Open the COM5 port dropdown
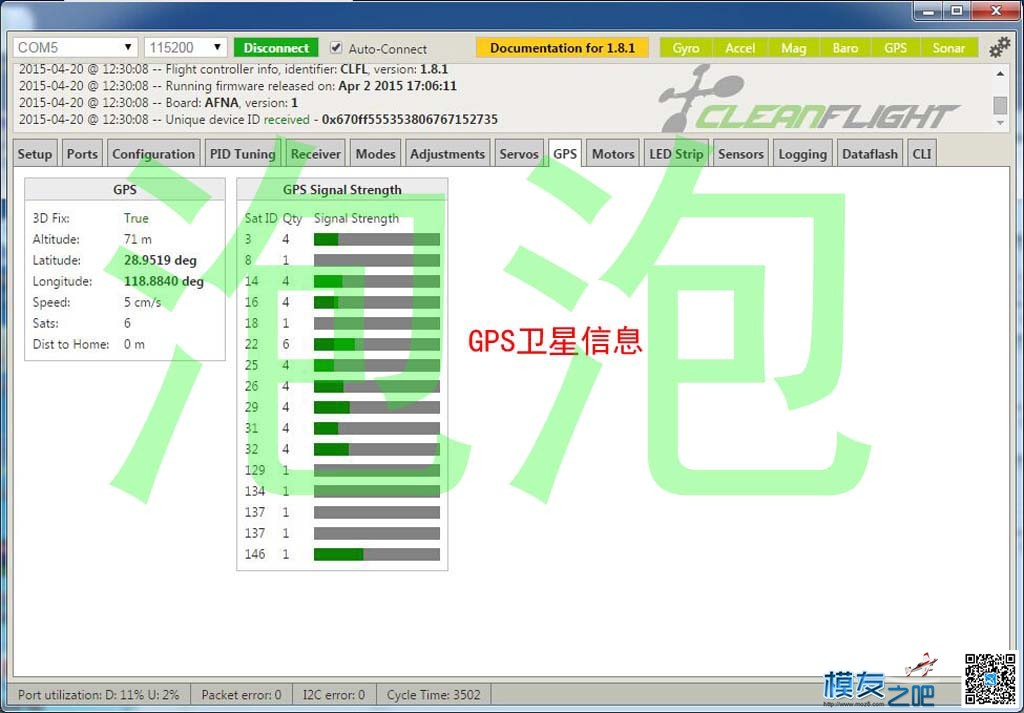This screenshot has width=1024, height=713. pos(75,48)
